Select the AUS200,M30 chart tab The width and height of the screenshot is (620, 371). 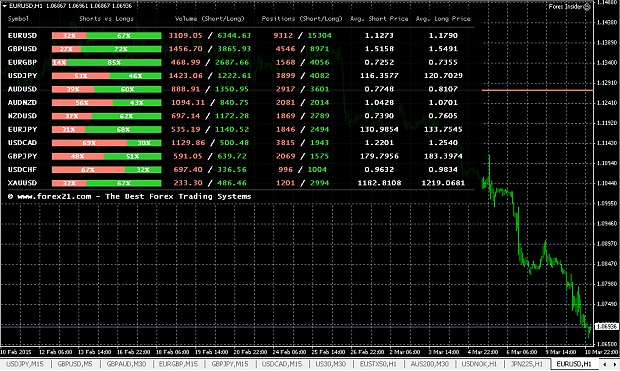point(430,364)
